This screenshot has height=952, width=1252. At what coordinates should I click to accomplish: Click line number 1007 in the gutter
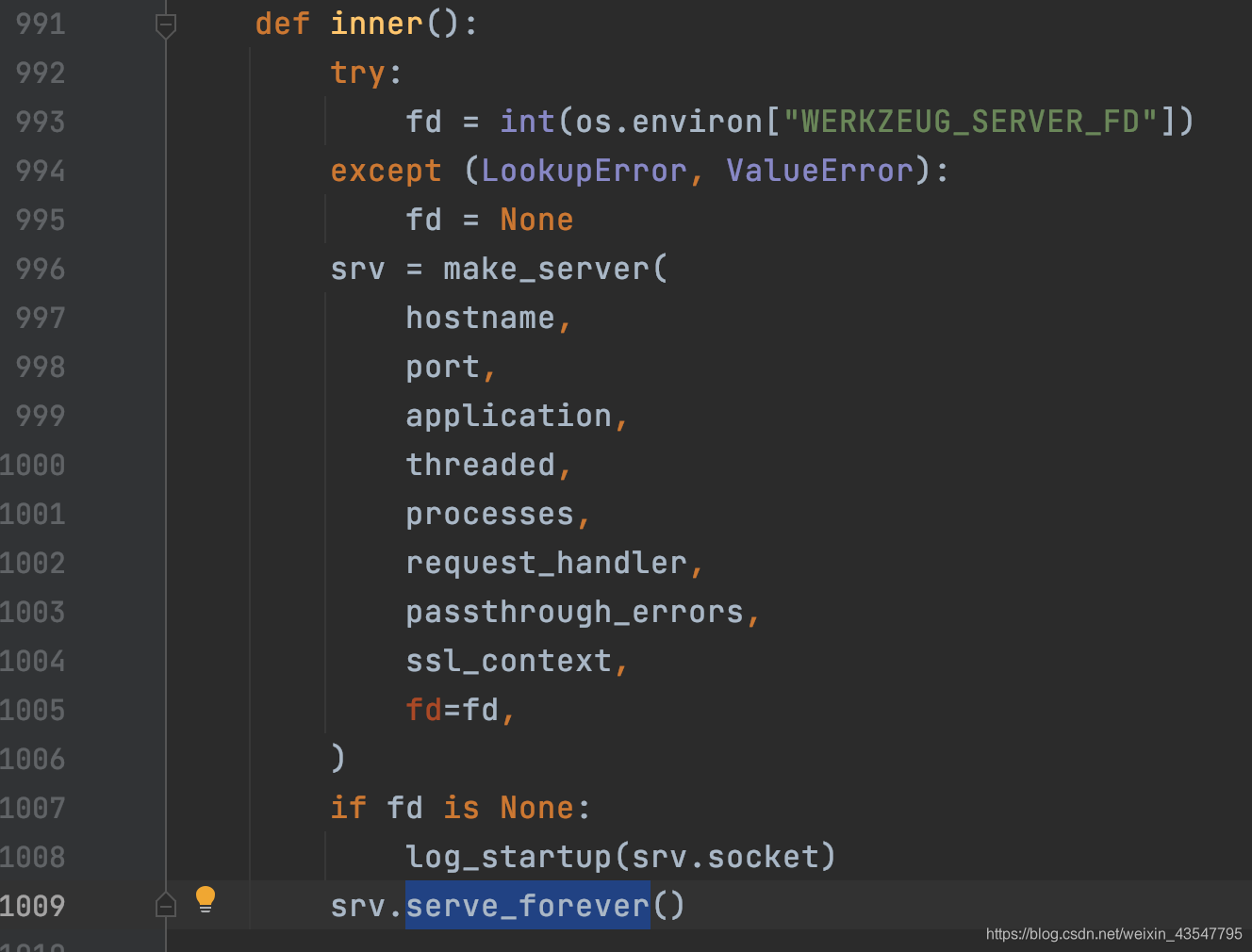tap(33, 808)
